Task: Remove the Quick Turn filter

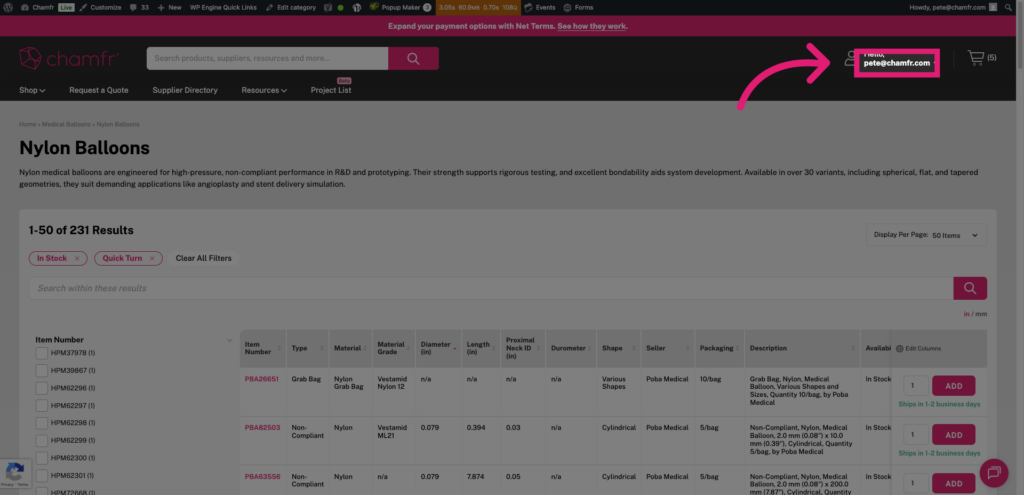Action: coord(152,259)
